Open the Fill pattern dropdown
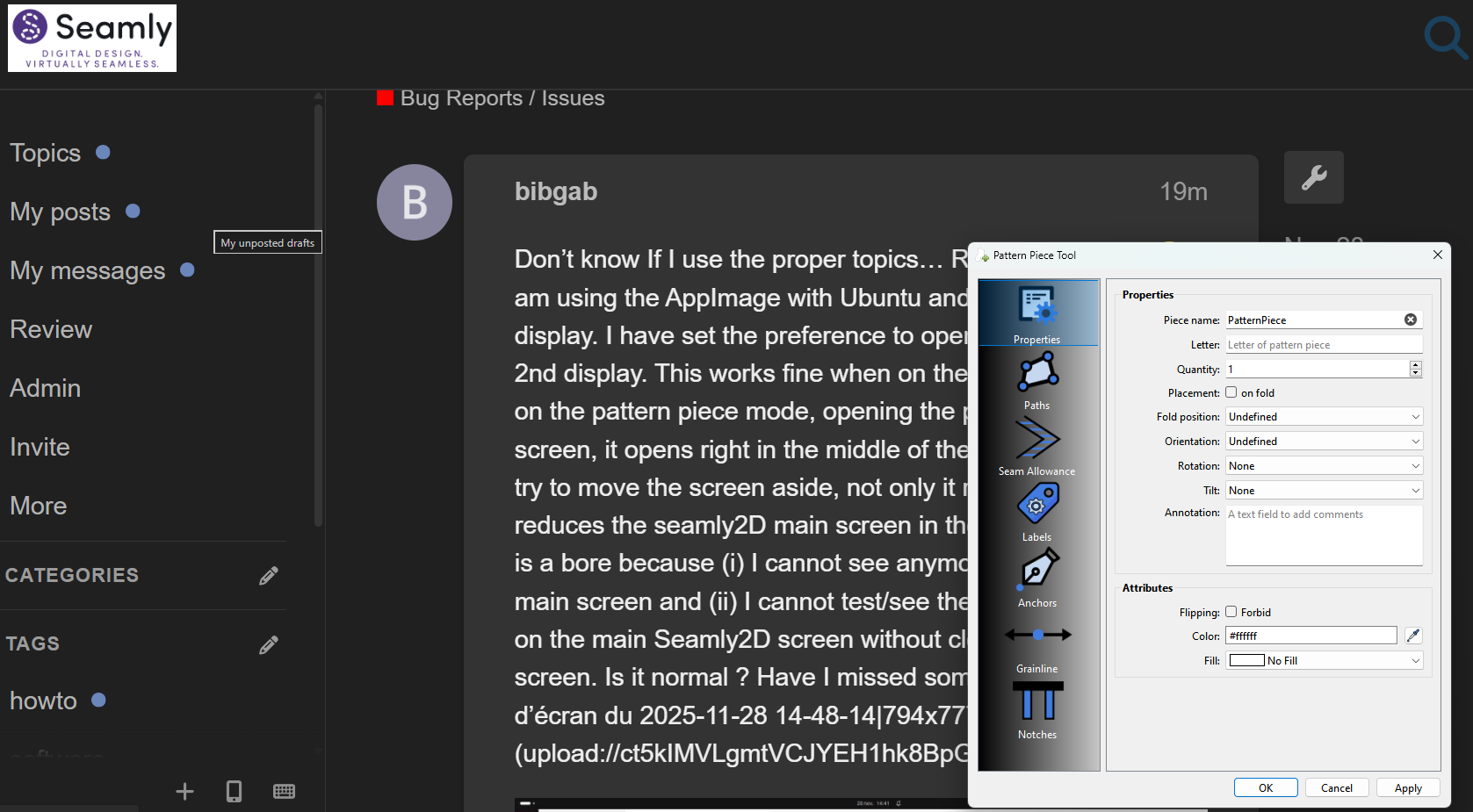1473x812 pixels. (x=1324, y=661)
